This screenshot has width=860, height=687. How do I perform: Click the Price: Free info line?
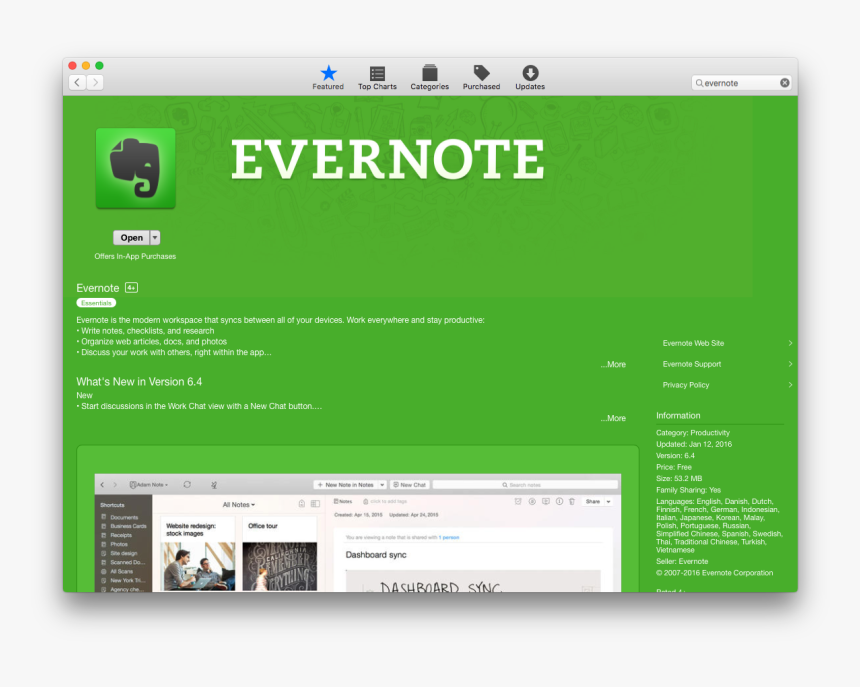point(674,467)
